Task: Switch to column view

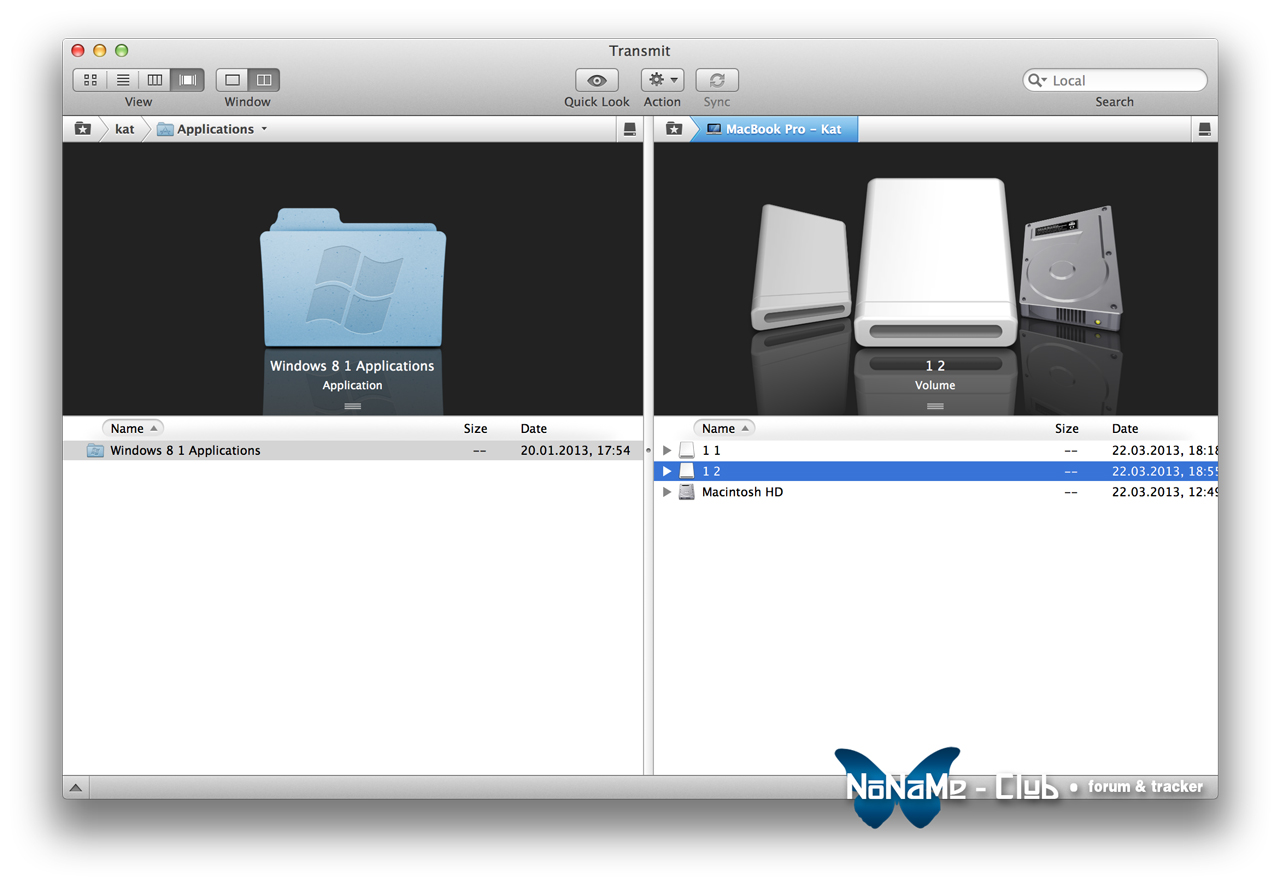Action: point(155,80)
